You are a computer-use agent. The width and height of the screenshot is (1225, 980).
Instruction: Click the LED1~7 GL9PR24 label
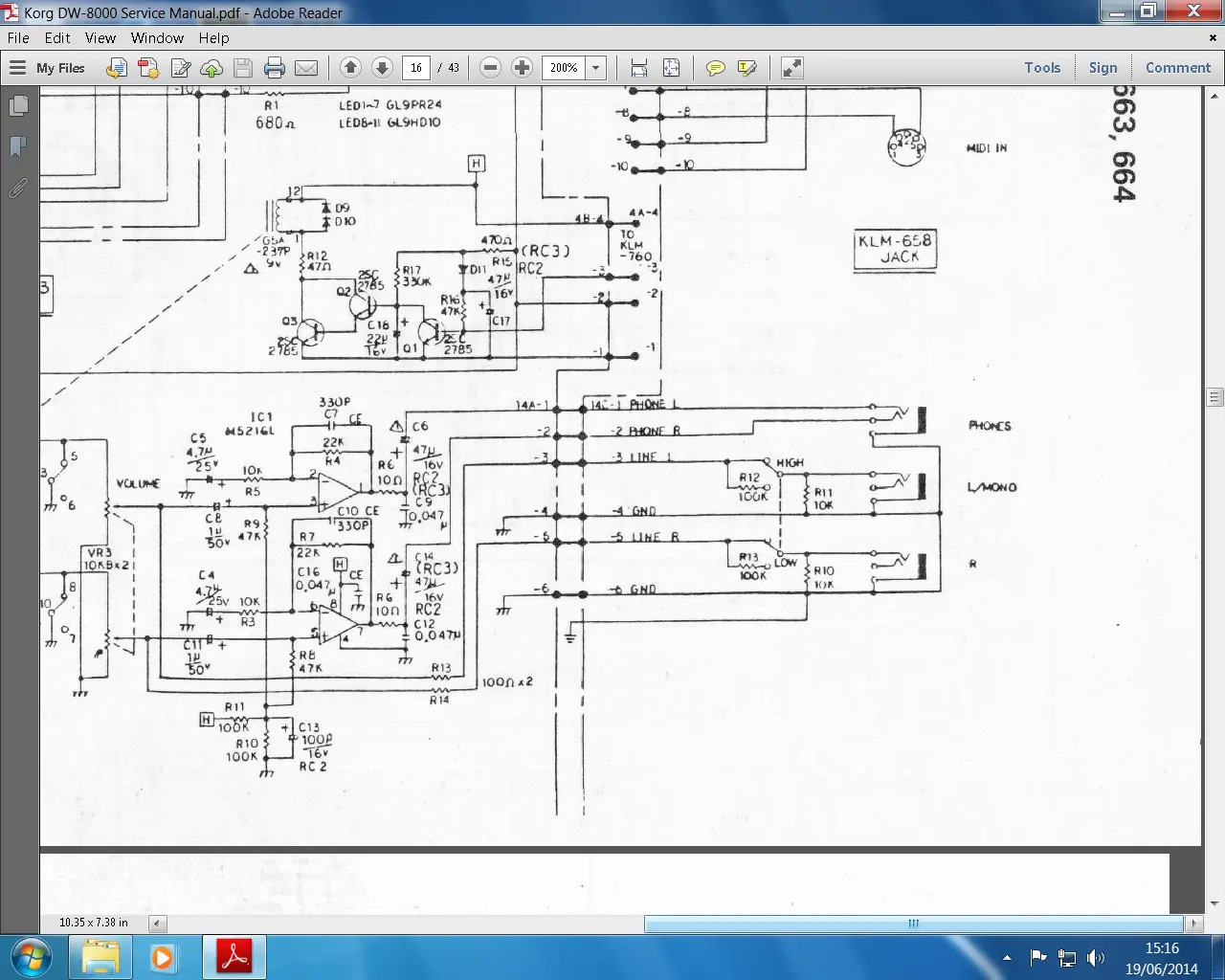click(x=390, y=104)
